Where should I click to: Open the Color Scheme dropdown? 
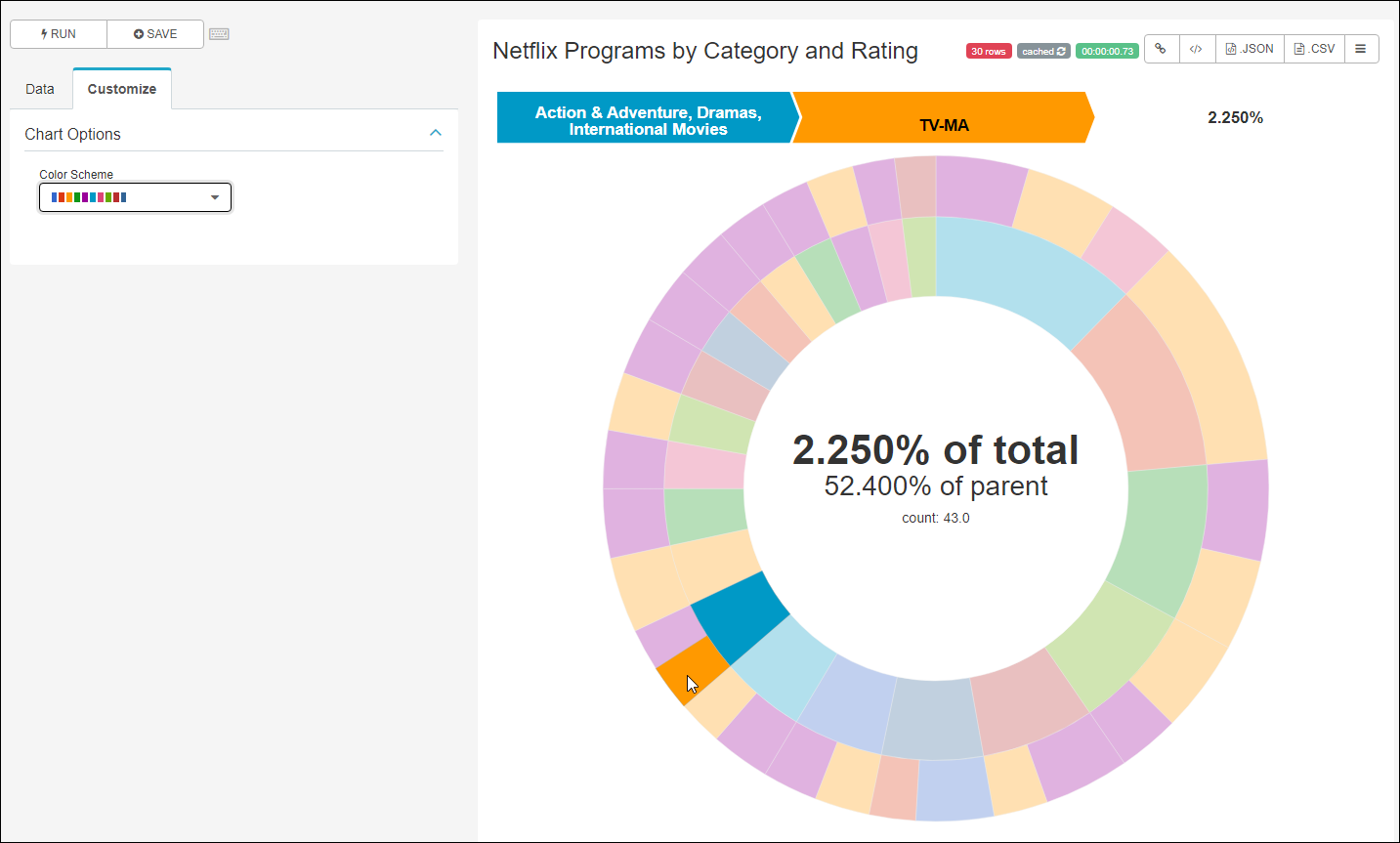point(135,197)
